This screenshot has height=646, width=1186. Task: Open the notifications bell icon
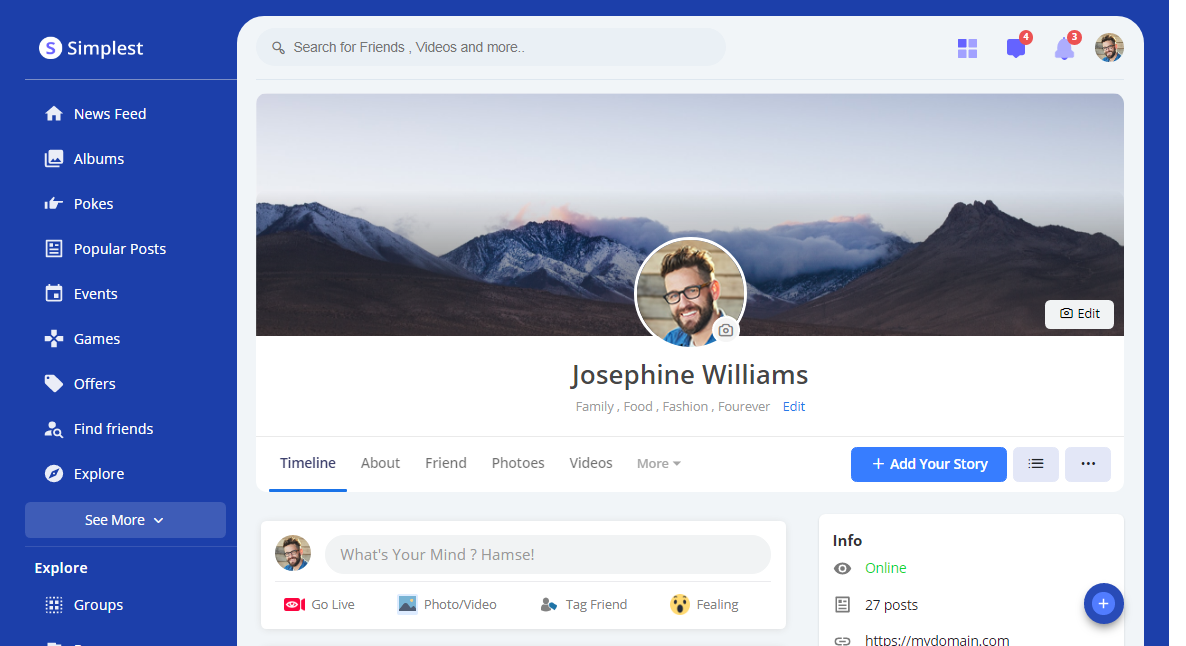coord(1064,48)
